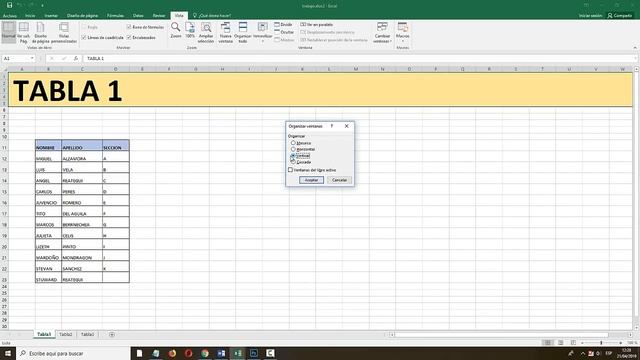The height and width of the screenshot is (360, 640).
Task: Close the Organizar ventanas dialog
Action: point(347,126)
